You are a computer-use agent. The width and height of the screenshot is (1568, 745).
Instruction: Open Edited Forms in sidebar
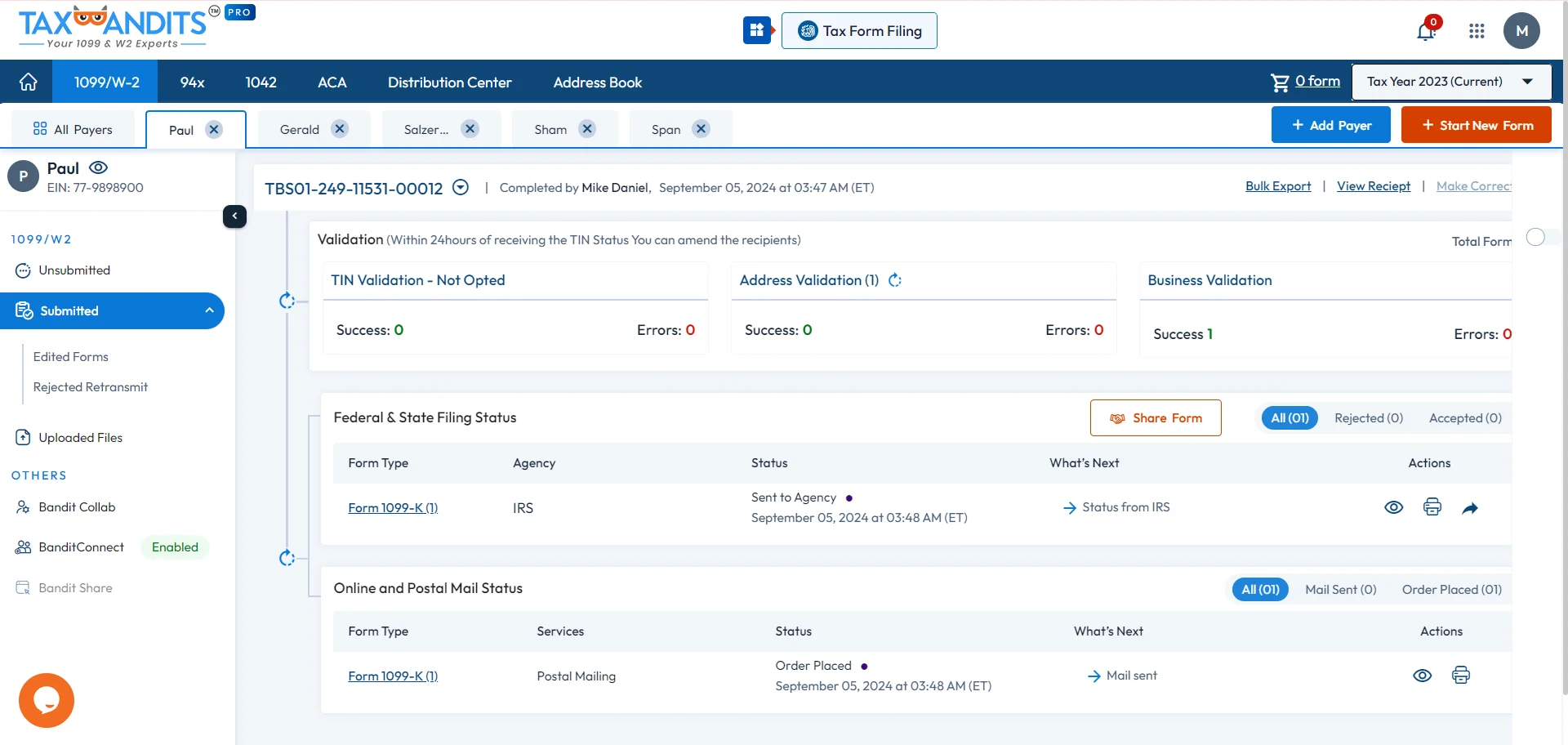click(x=70, y=357)
